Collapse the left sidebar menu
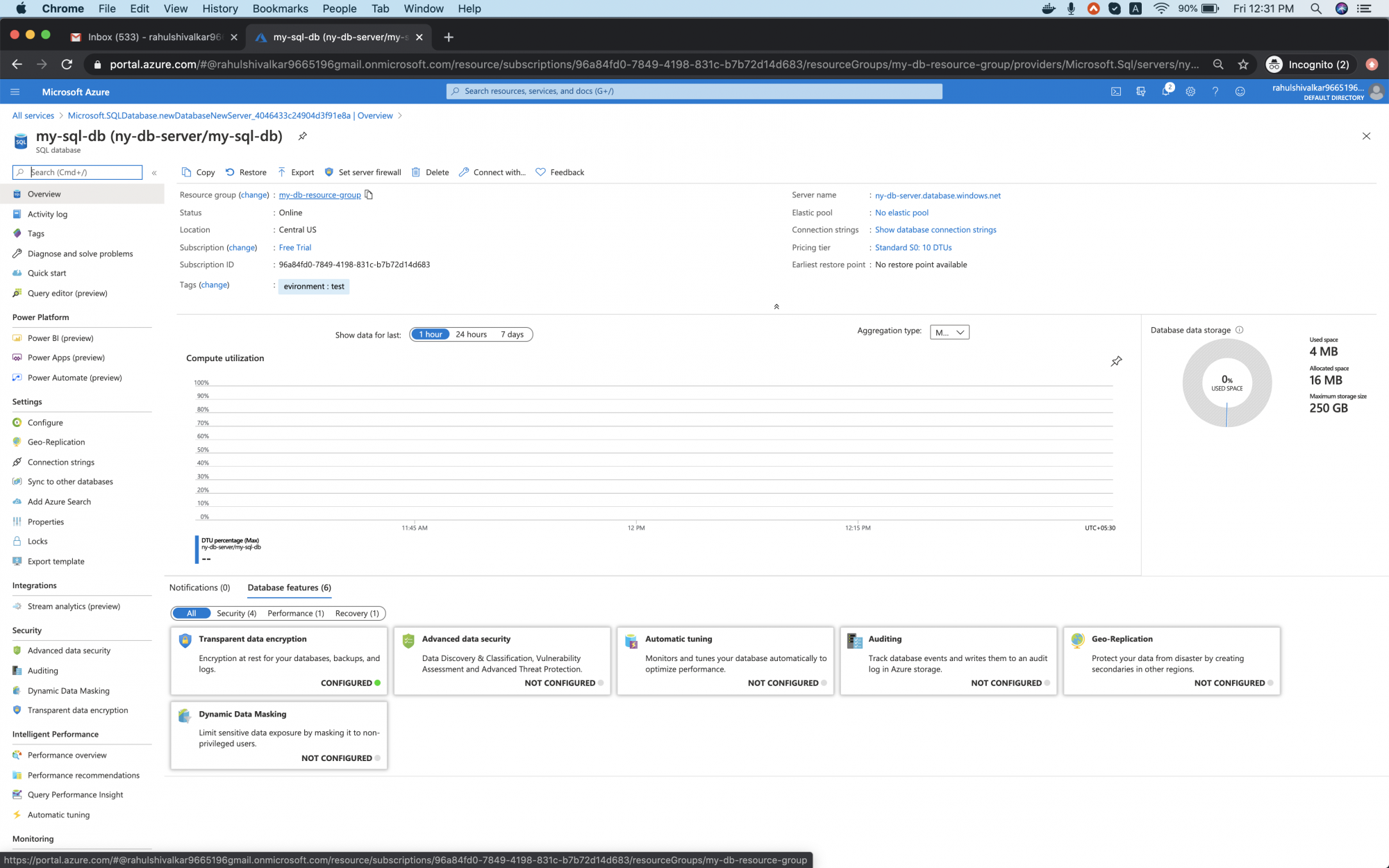This screenshot has width=1389, height=868. point(154,172)
